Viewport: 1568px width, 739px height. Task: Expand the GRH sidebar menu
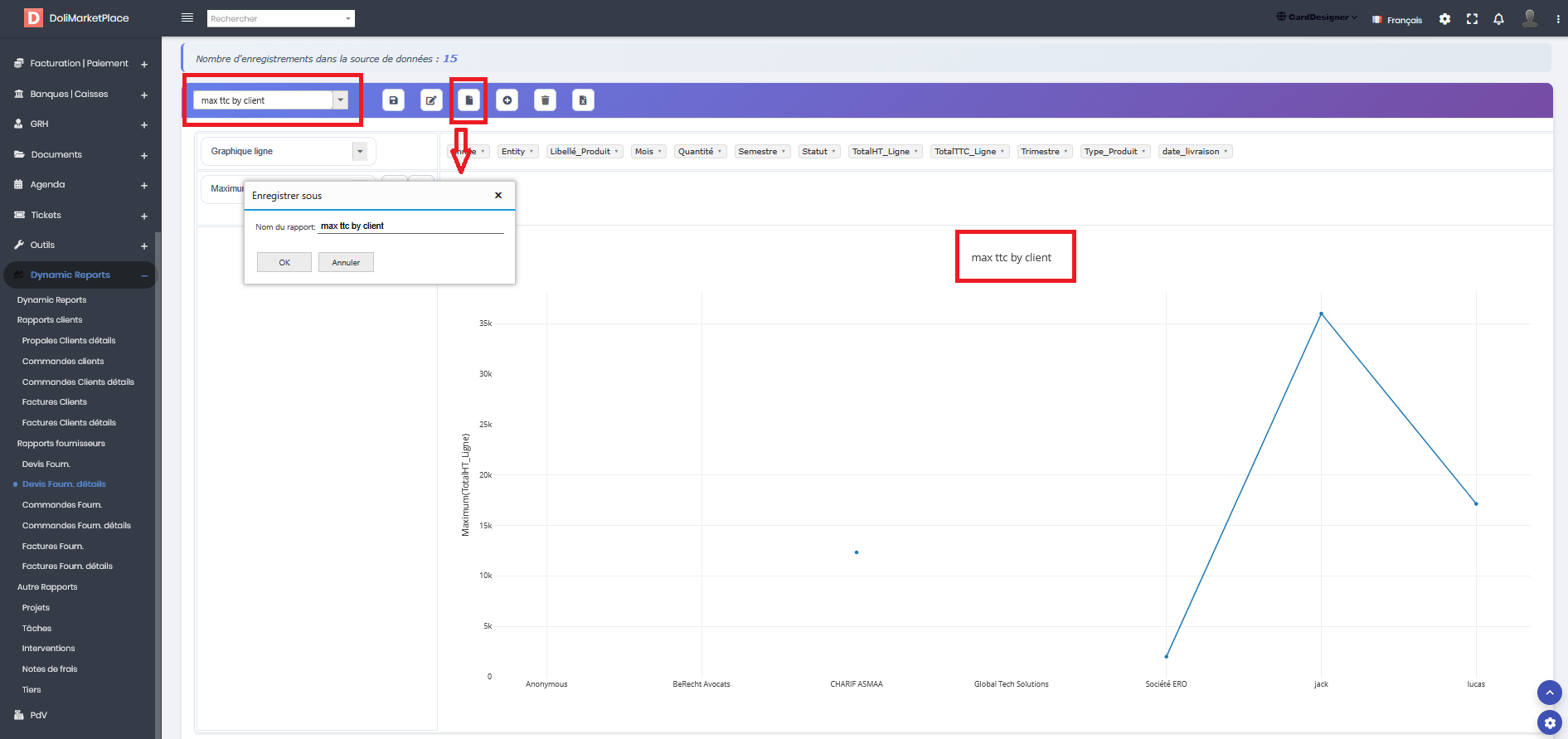pyautogui.click(x=80, y=124)
